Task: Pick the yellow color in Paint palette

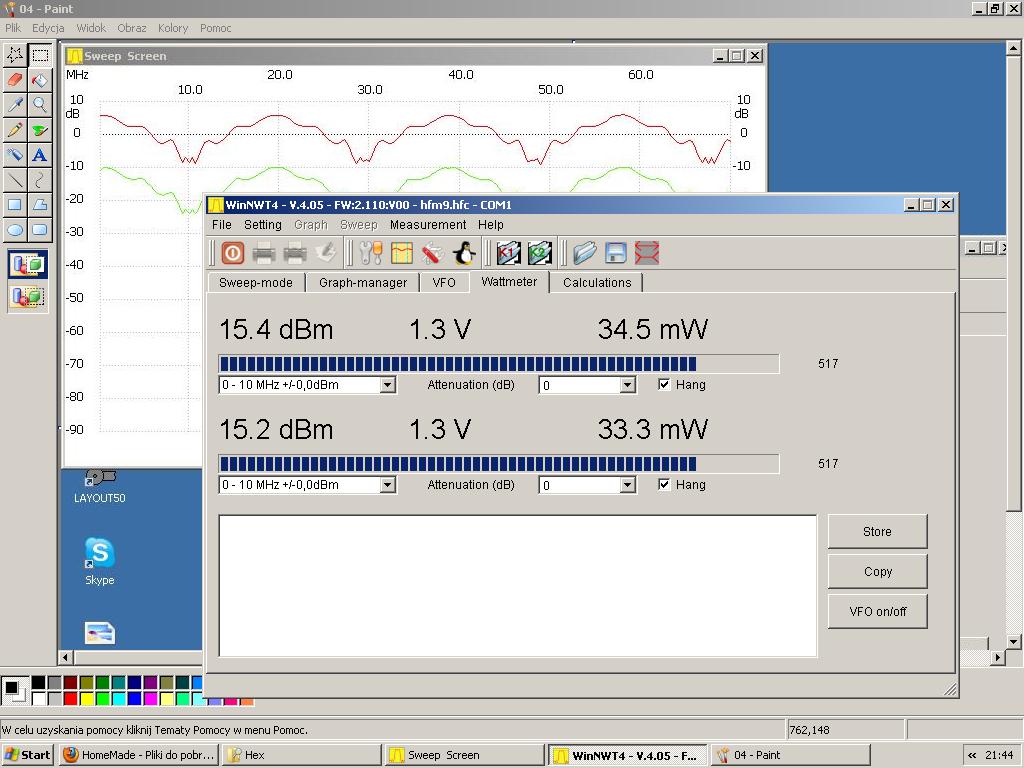Action: tap(87, 699)
